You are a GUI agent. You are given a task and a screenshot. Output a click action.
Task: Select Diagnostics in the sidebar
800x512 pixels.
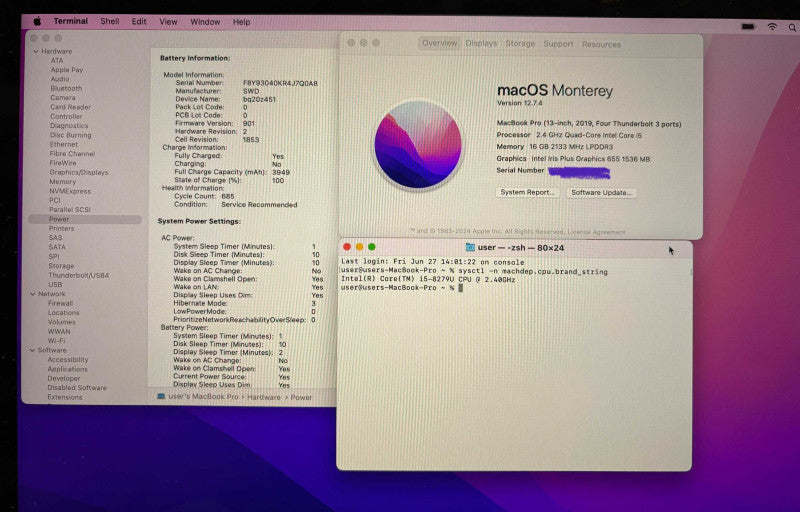[69, 125]
